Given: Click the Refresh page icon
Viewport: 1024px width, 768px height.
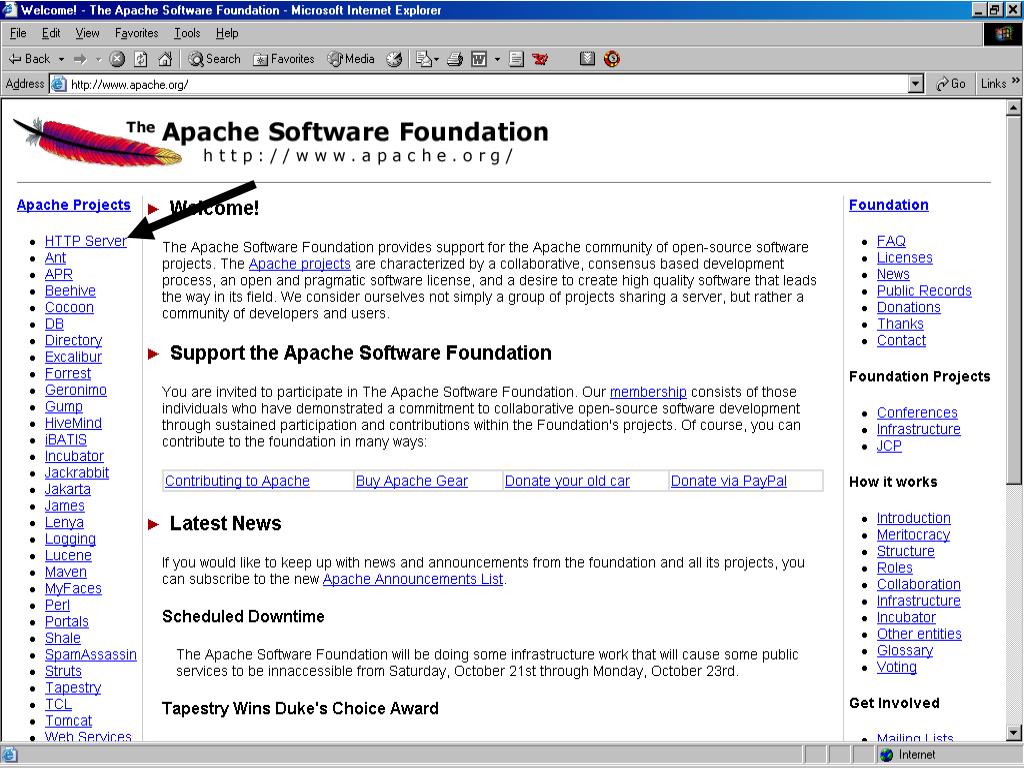Looking at the screenshot, I should [x=140, y=59].
